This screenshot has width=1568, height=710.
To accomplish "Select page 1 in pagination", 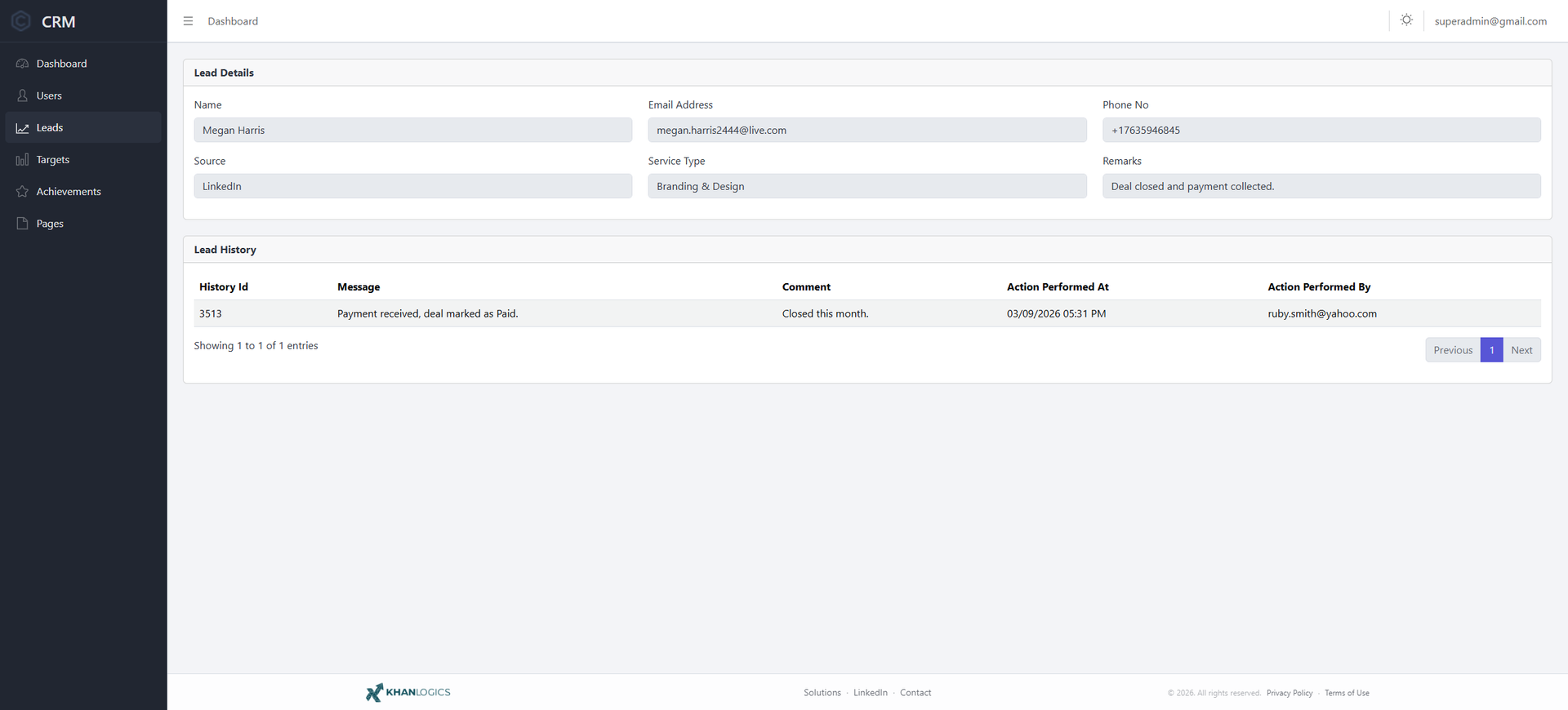I will (1491, 350).
